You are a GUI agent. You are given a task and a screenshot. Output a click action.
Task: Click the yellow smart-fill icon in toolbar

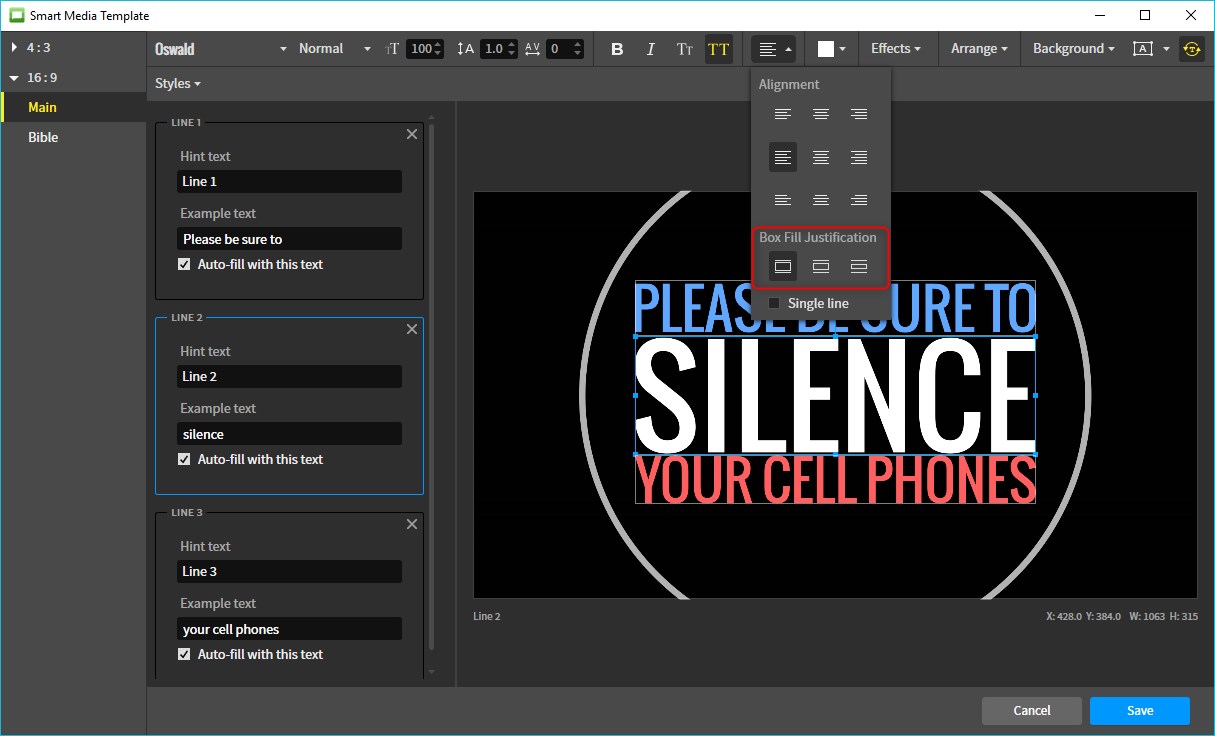tap(1191, 49)
